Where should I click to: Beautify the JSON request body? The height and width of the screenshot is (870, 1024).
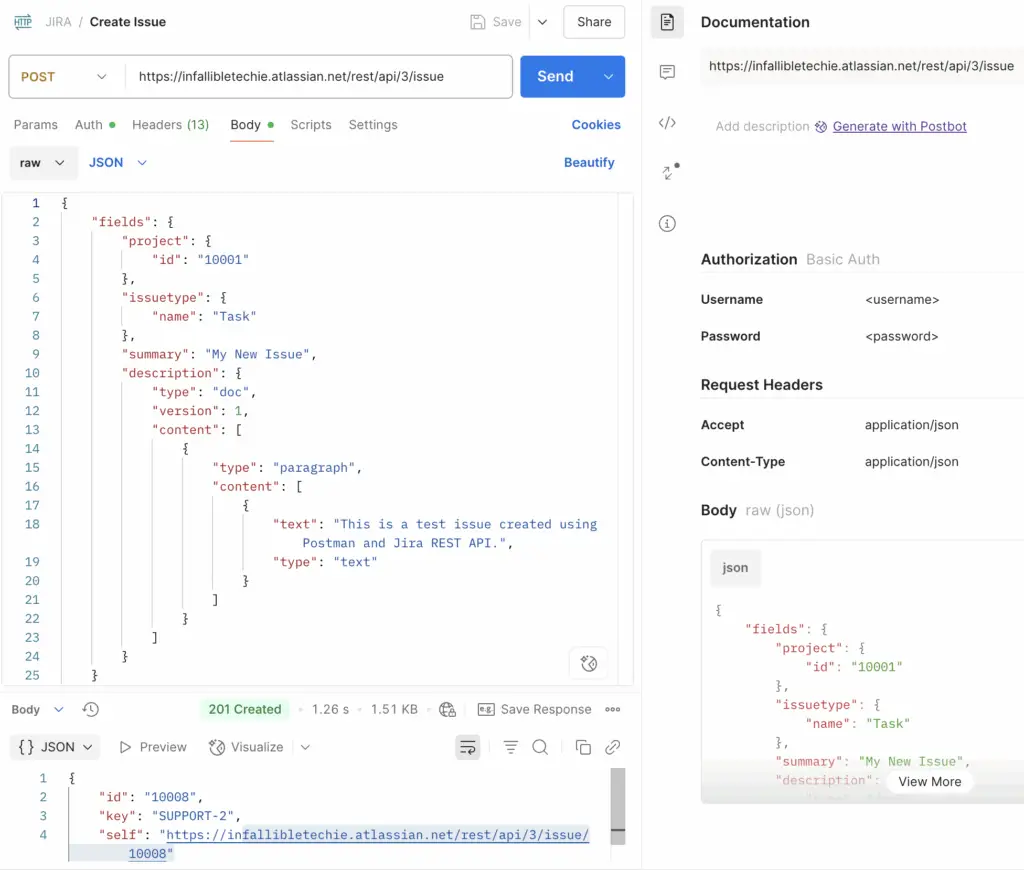point(589,163)
